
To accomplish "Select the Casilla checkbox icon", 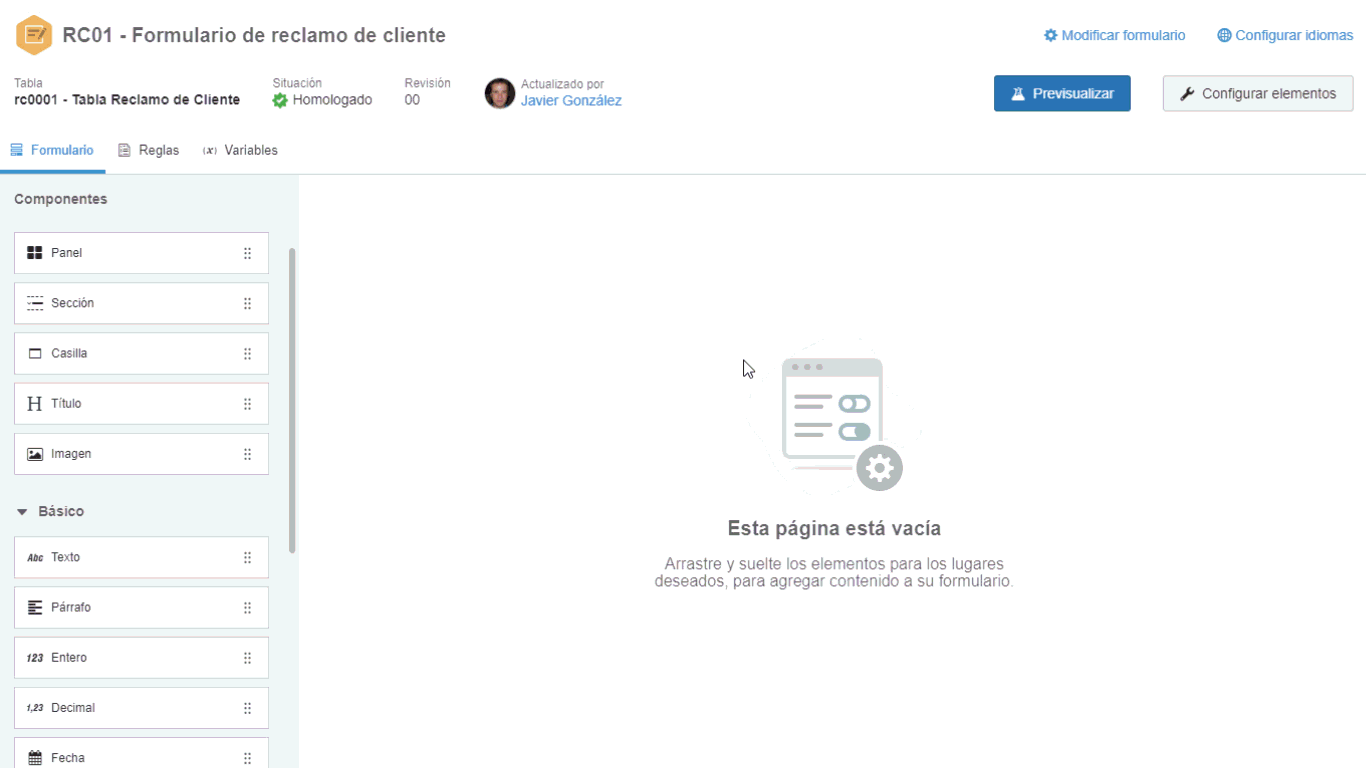I will click(x=36, y=353).
